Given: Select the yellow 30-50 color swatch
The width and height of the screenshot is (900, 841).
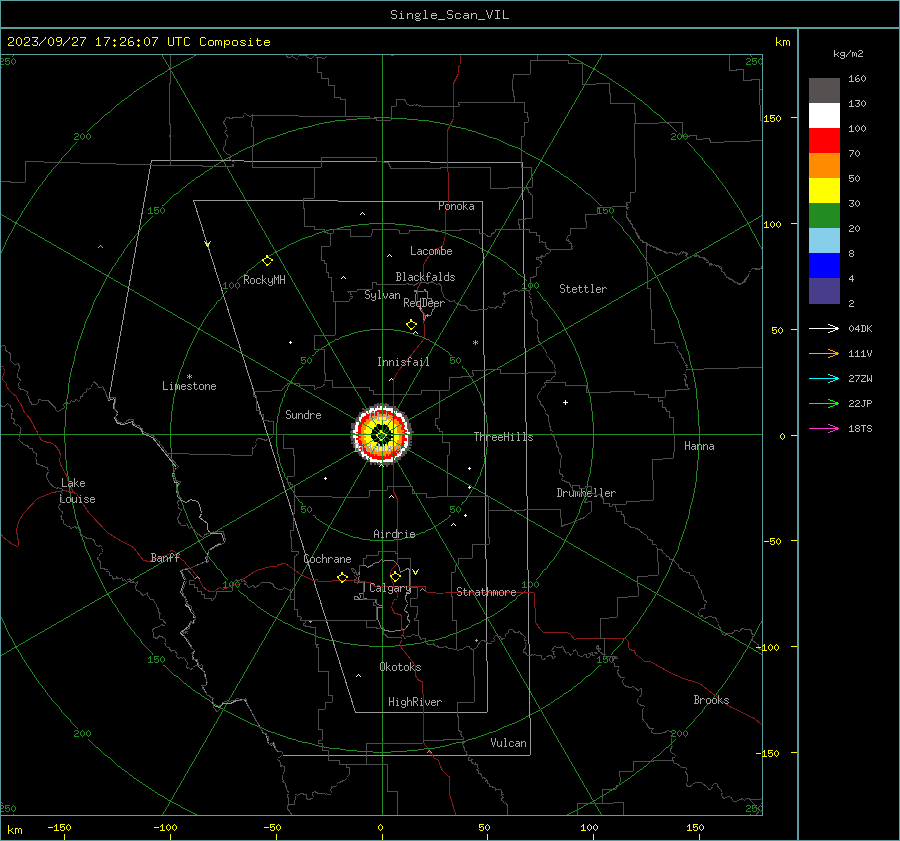Looking at the screenshot, I should point(824,191).
